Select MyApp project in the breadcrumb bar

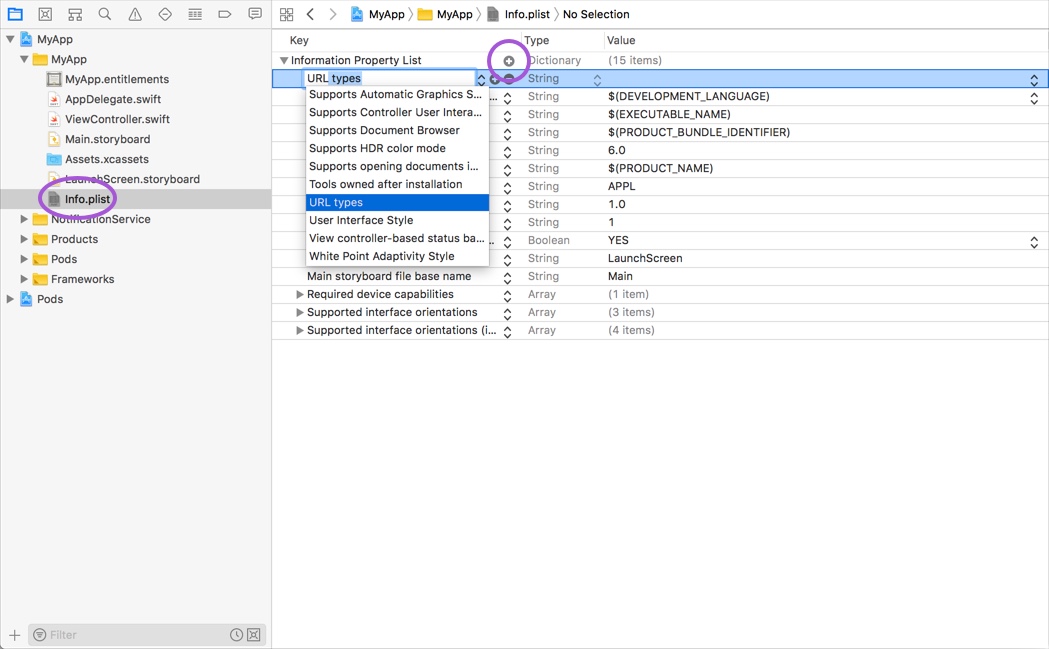click(378, 14)
